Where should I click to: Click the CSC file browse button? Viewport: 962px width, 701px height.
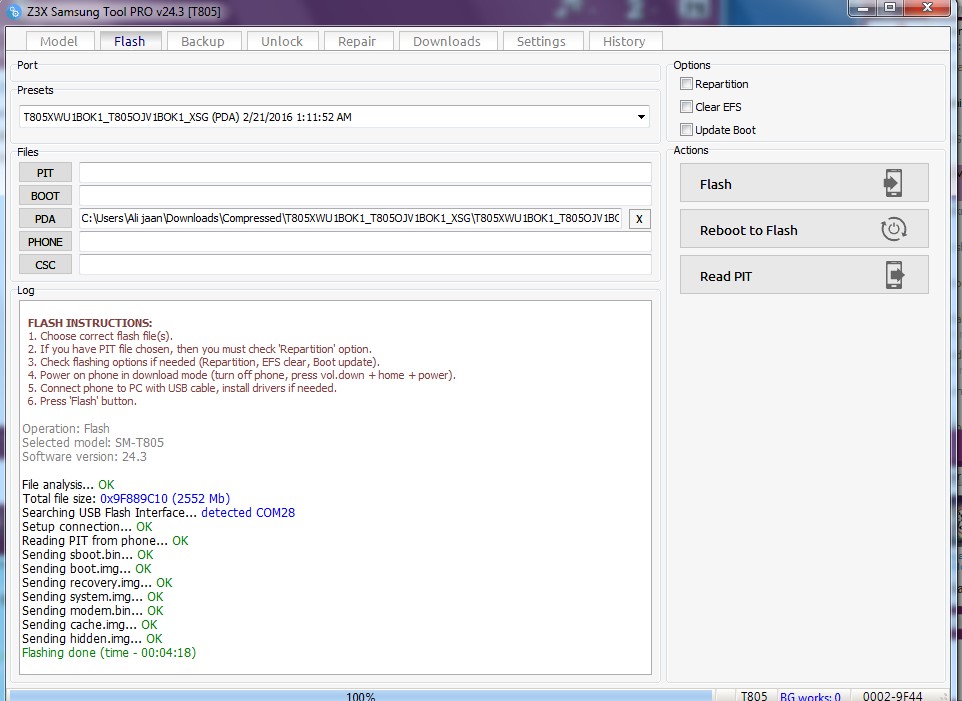click(45, 264)
